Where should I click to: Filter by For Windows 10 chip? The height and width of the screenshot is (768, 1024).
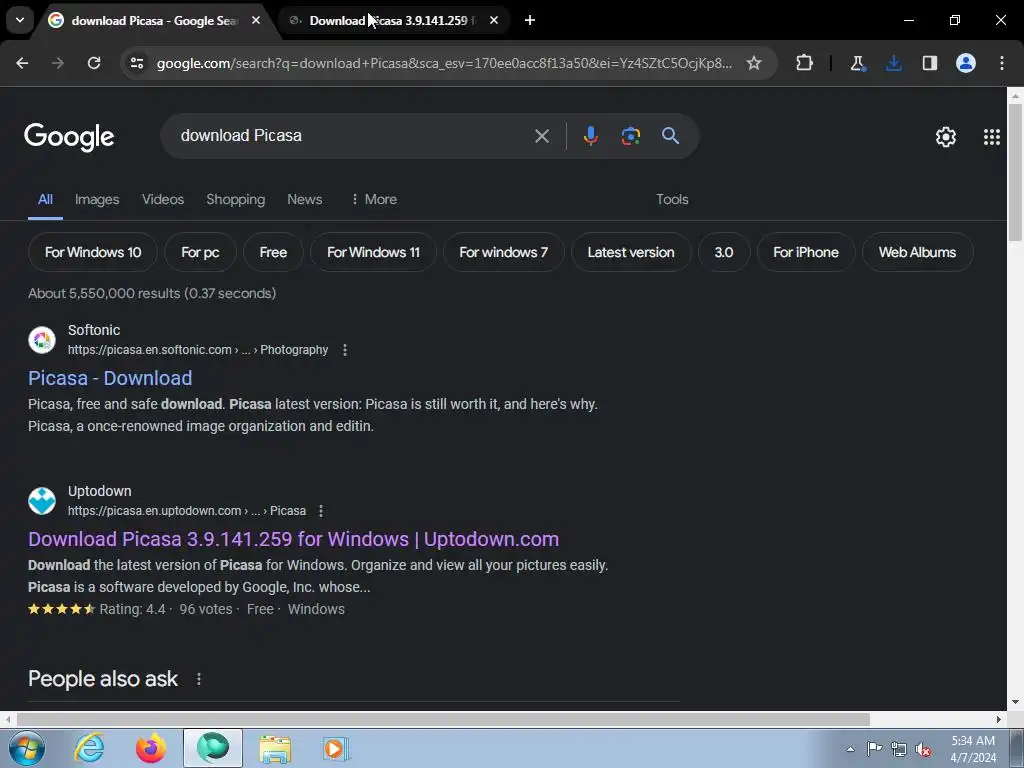pos(93,252)
